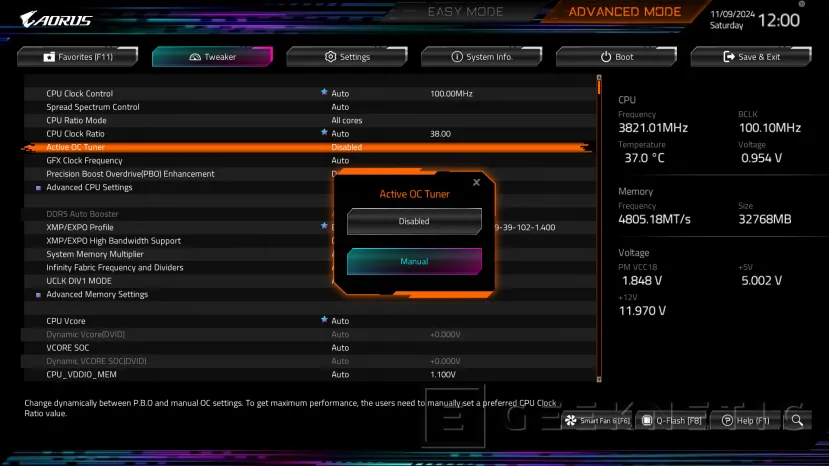
Task: Select Manual in Active OC Tuner popup
Action: pos(414,261)
